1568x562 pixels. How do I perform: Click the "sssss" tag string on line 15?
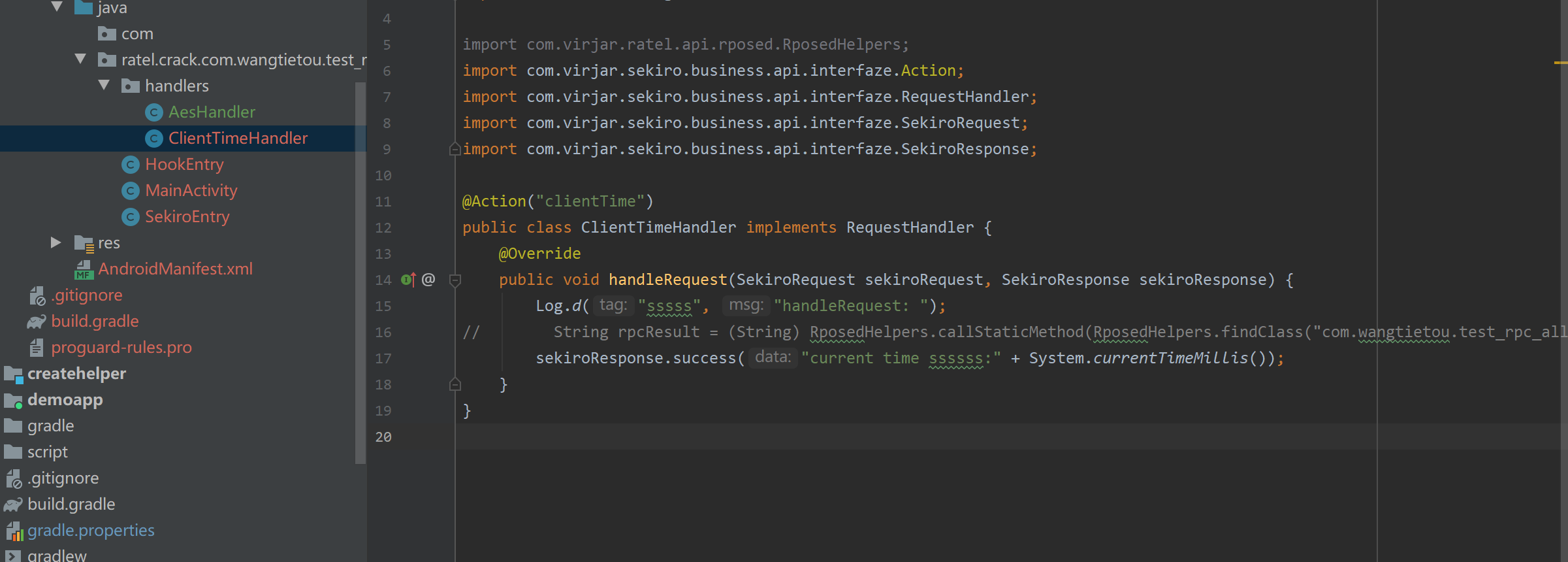pyautogui.click(x=669, y=306)
